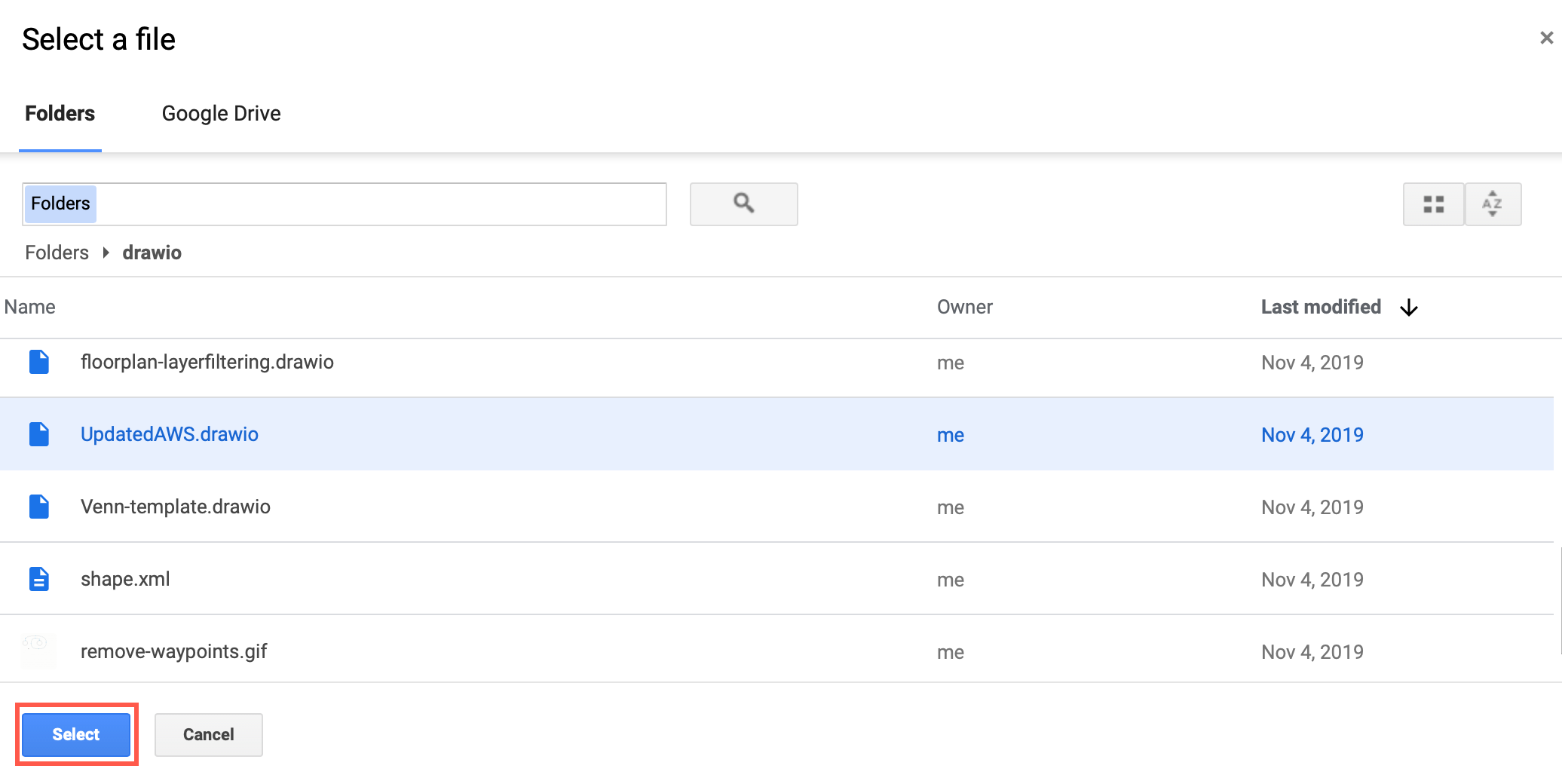
Task: Switch to the Folders tab
Action: tap(60, 113)
